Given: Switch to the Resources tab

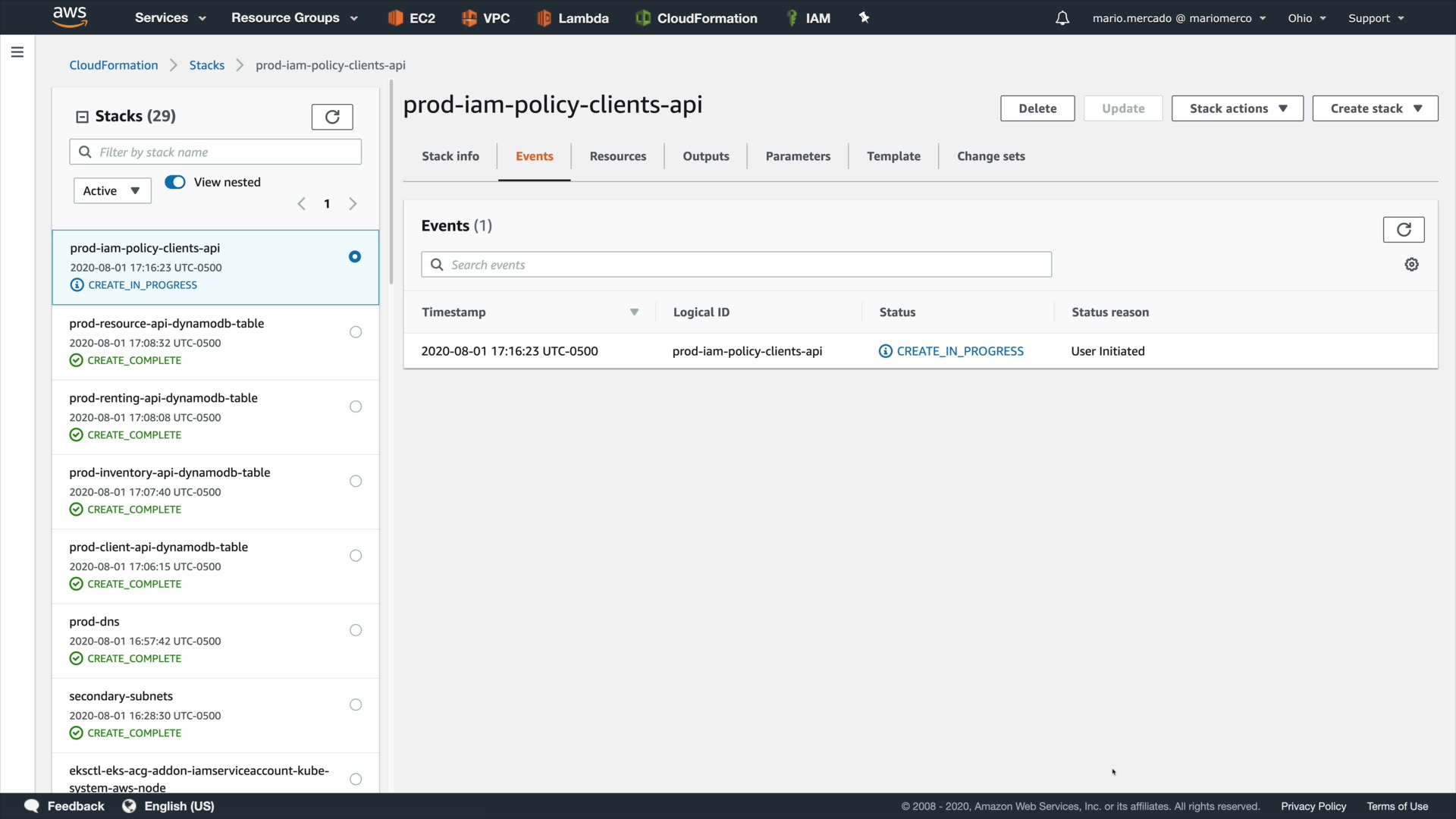Looking at the screenshot, I should [x=617, y=156].
